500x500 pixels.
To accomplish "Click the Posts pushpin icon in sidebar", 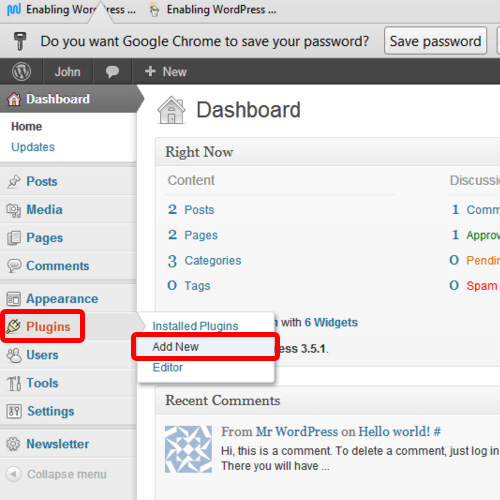I will click(x=14, y=182).
